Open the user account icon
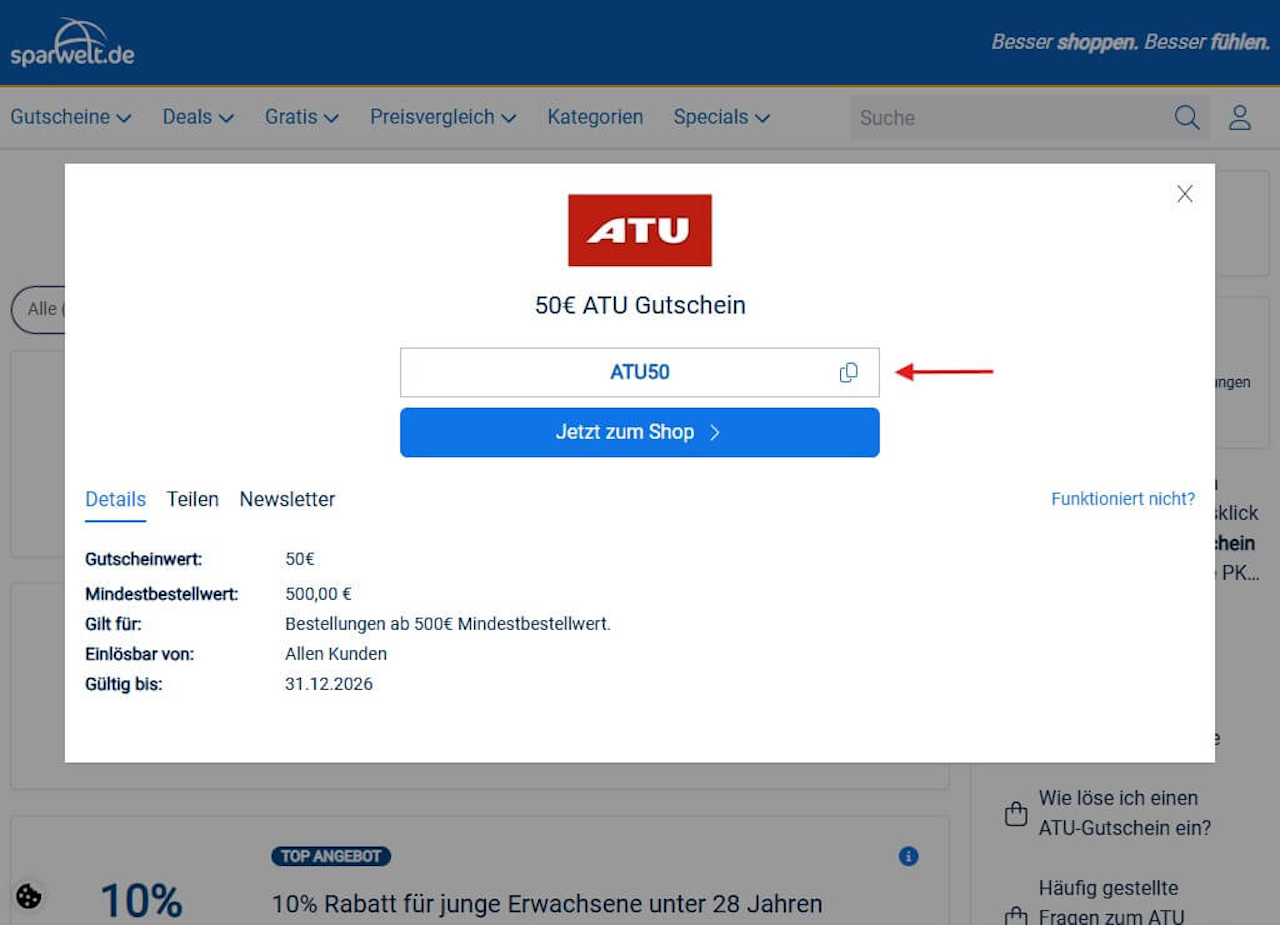This screenshot has height=925, width=1280. point(1240,117)
